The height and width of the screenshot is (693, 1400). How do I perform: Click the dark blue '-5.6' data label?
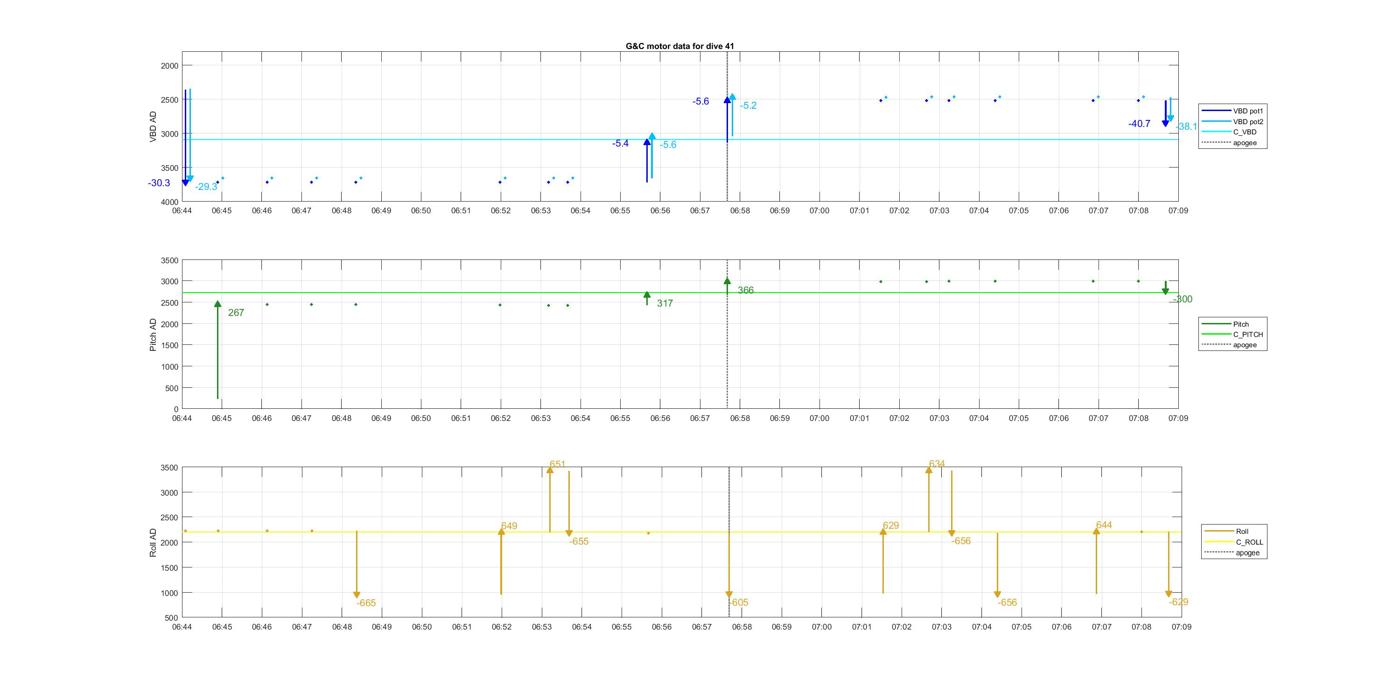click(701, 102)
